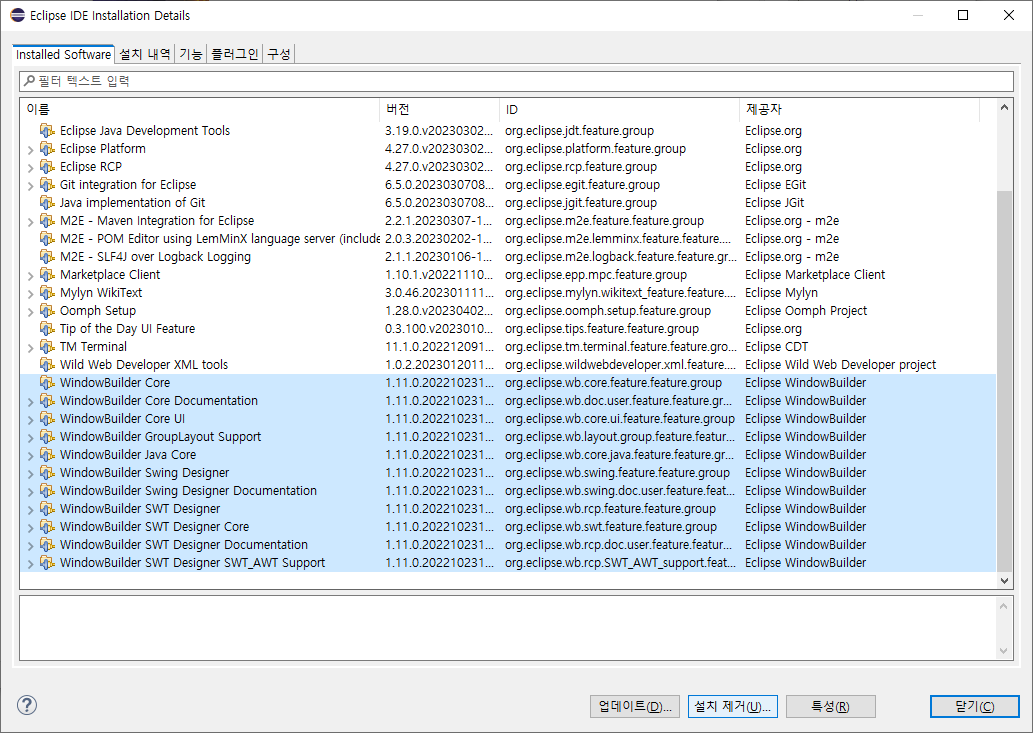This screenshot has height=733, width=1033.
Task: Expand the Oomph Setup tree node
Action: (x=30, y=312)
